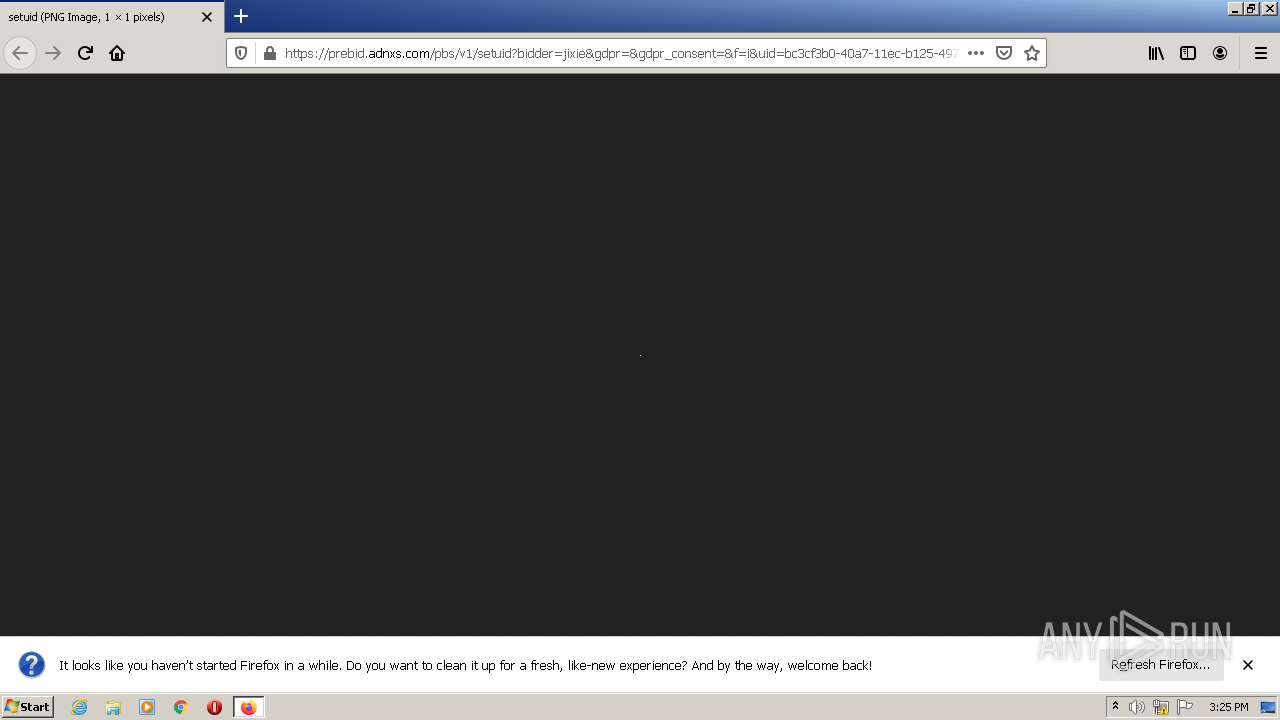
Task: Launch Google Chrome from taskbar
Action: [x=181, y=707]
